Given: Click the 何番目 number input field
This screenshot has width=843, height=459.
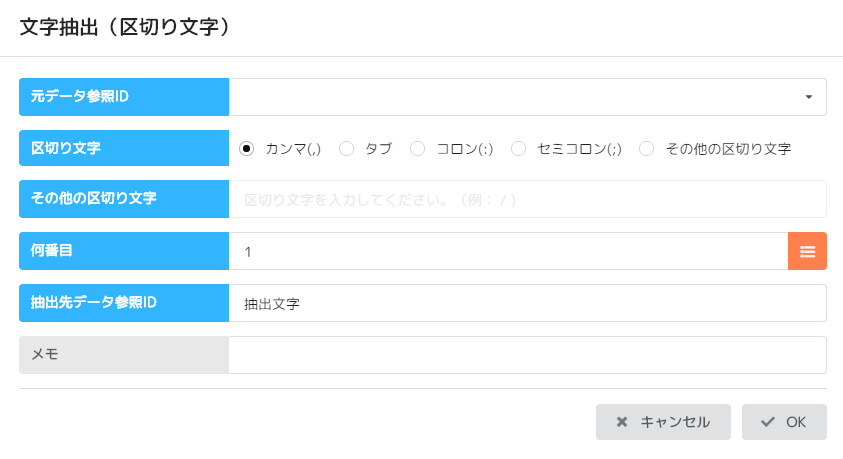Looking at the screenshot, I should pos(508,251).
